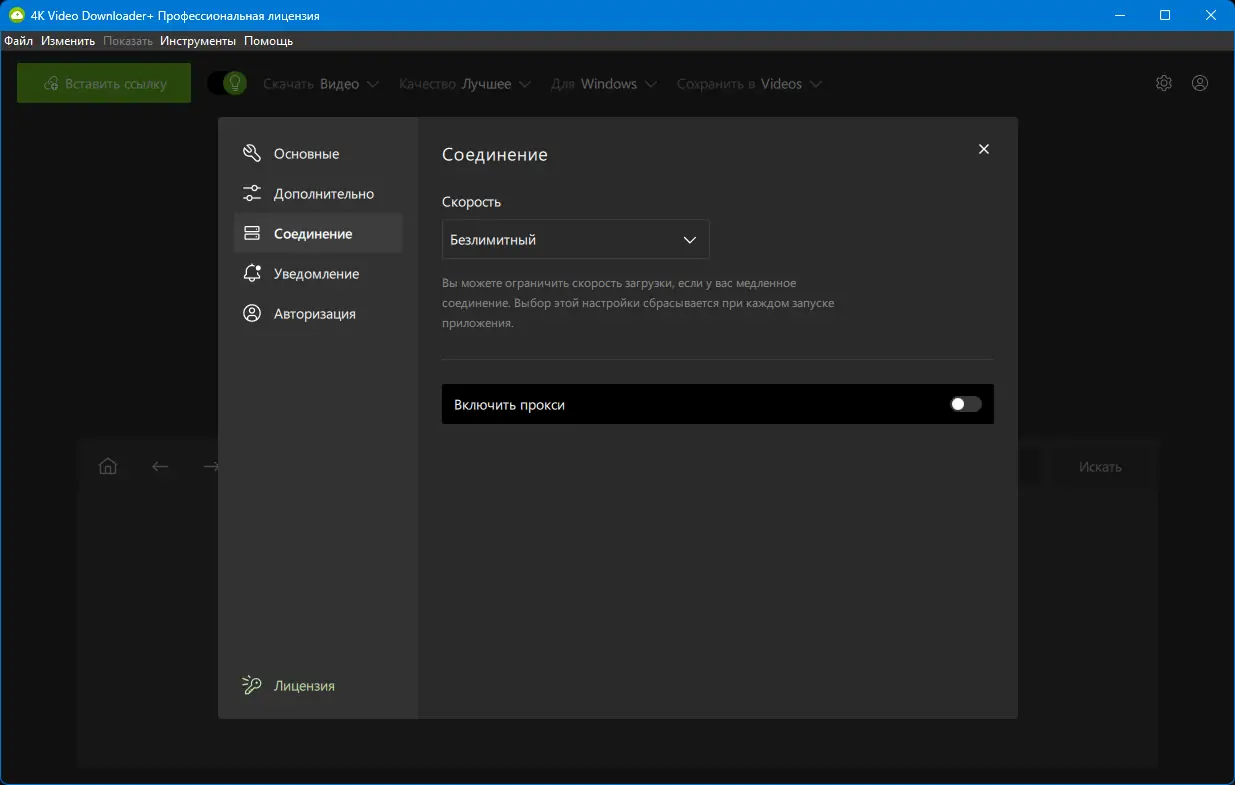Select the Соединение settings section
The image size is (1235, 785).
pyautogui.click(x=318, y=233)
